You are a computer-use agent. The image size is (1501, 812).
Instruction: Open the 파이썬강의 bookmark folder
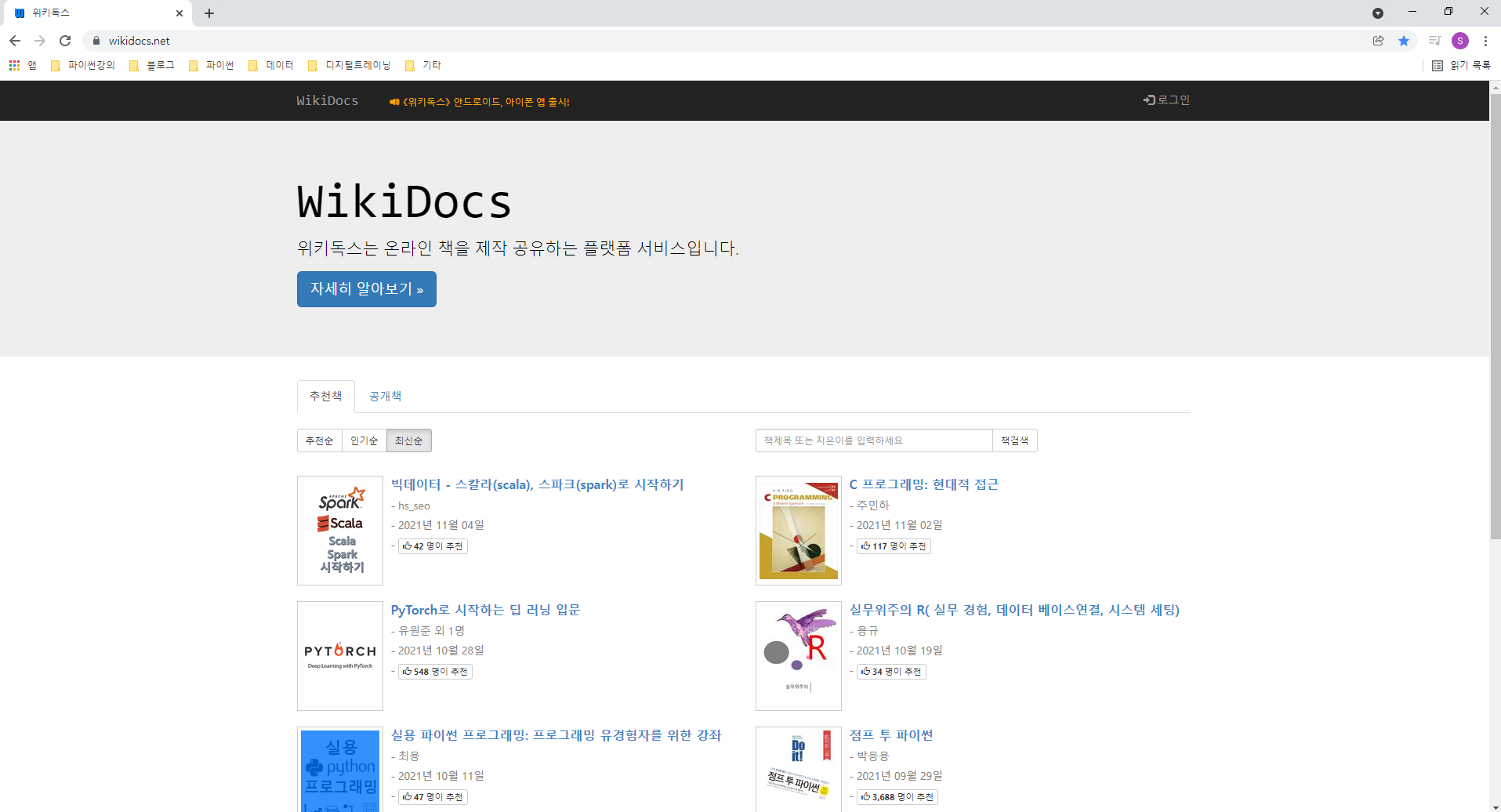coord(83,65)
